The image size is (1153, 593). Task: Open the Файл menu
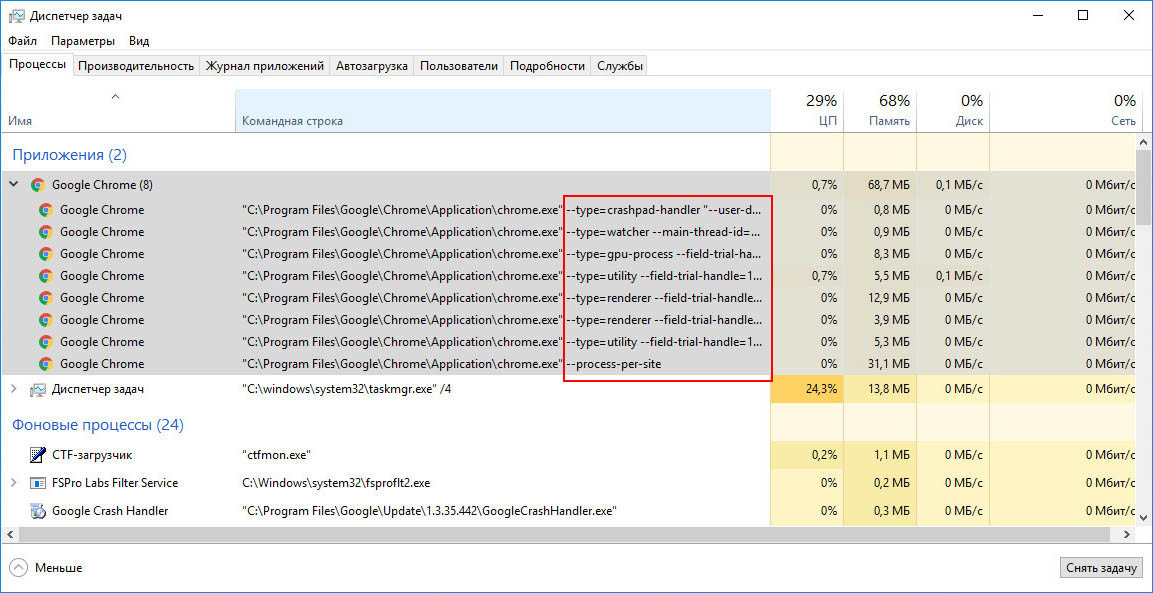click(x=23, y=41)
